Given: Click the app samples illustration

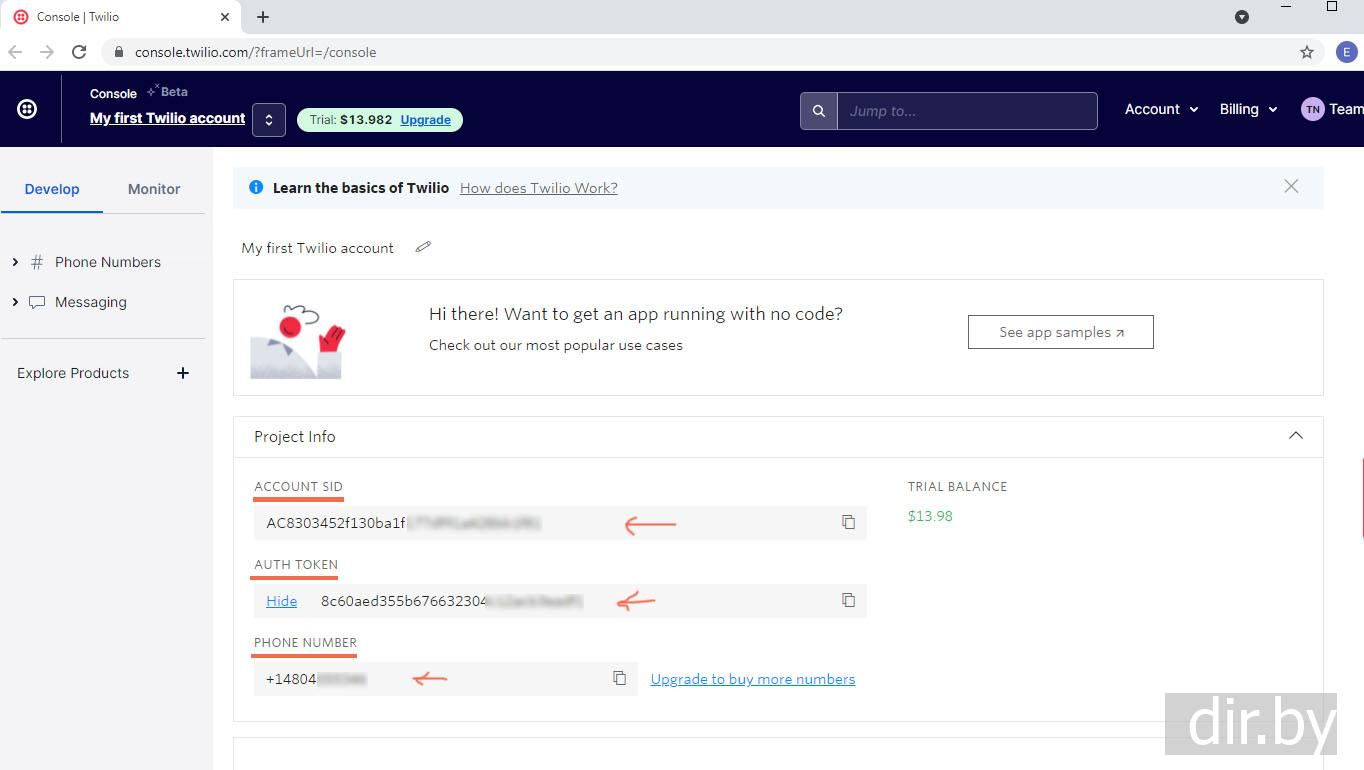Looking at the screenshot, I should [x=298, y=341].
